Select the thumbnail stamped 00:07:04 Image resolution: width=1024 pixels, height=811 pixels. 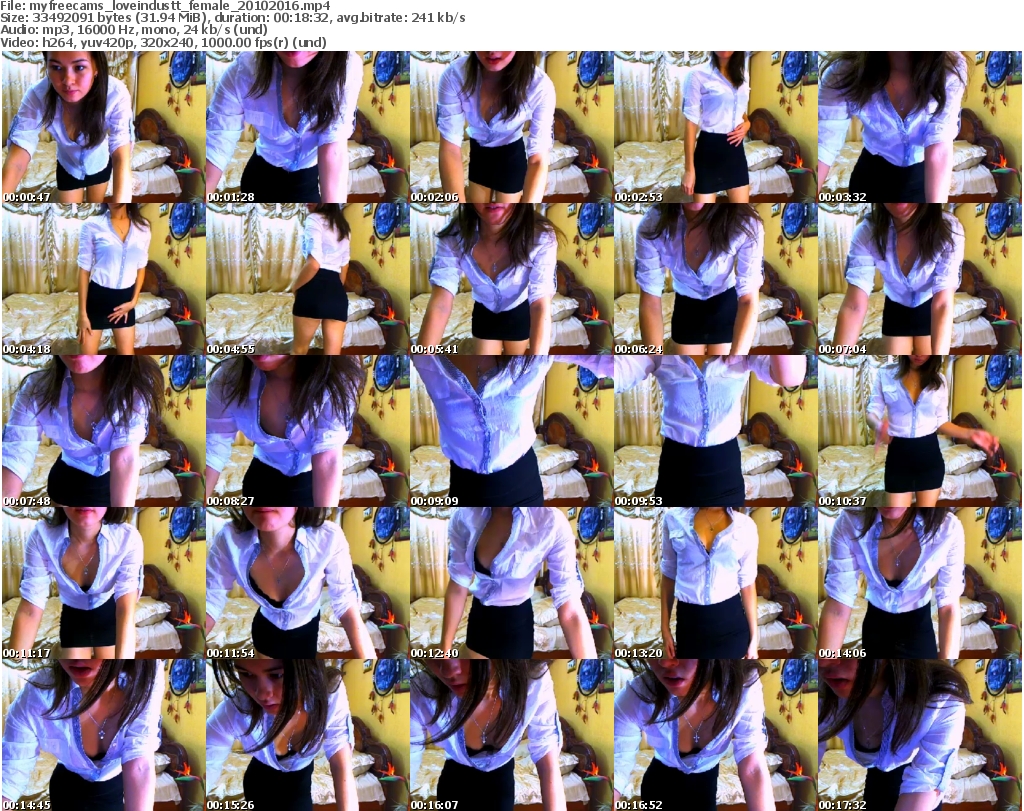coord(920,279)
